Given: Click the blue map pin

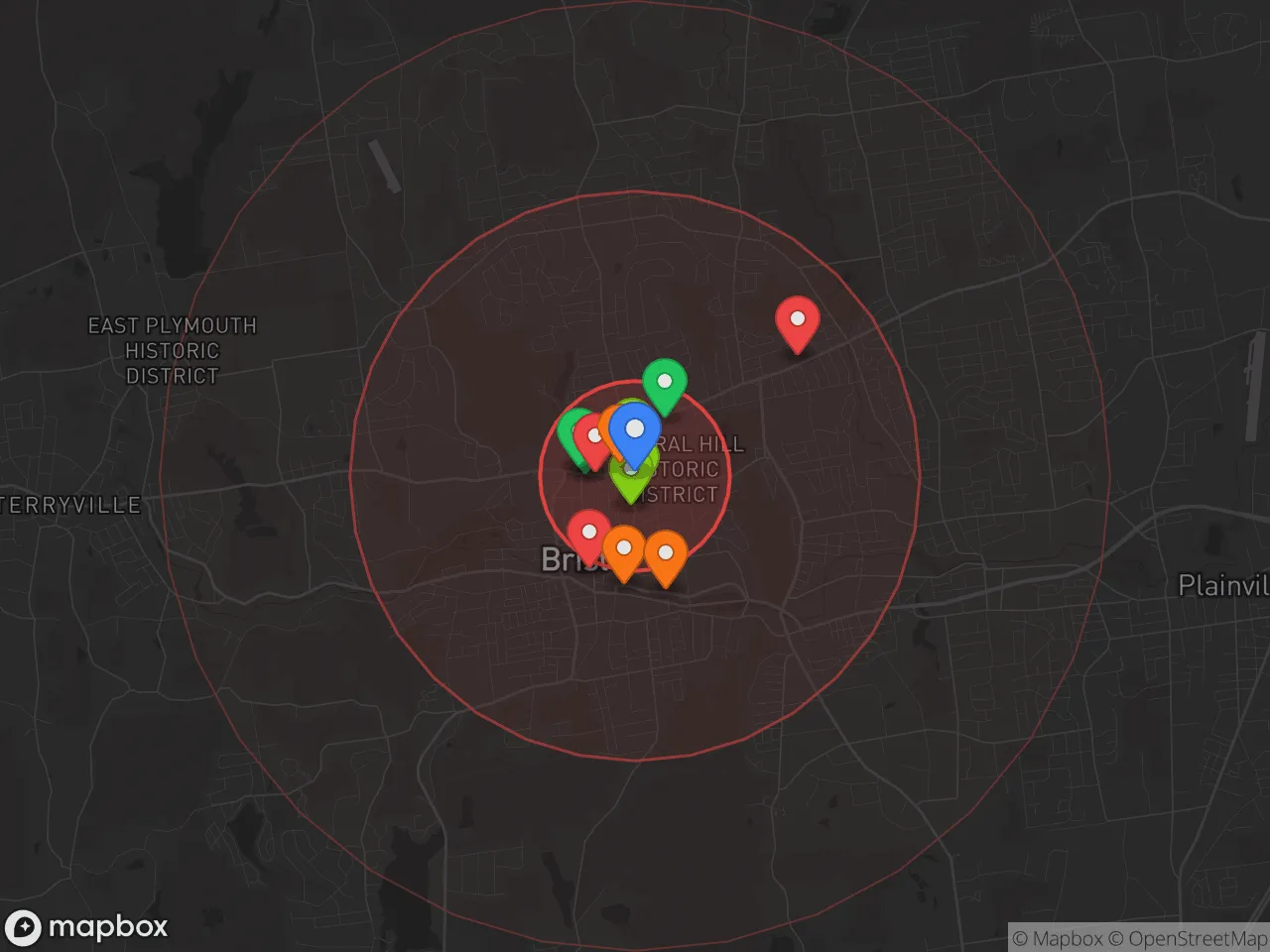Looking at the screenshot, I should click(634, 431).
